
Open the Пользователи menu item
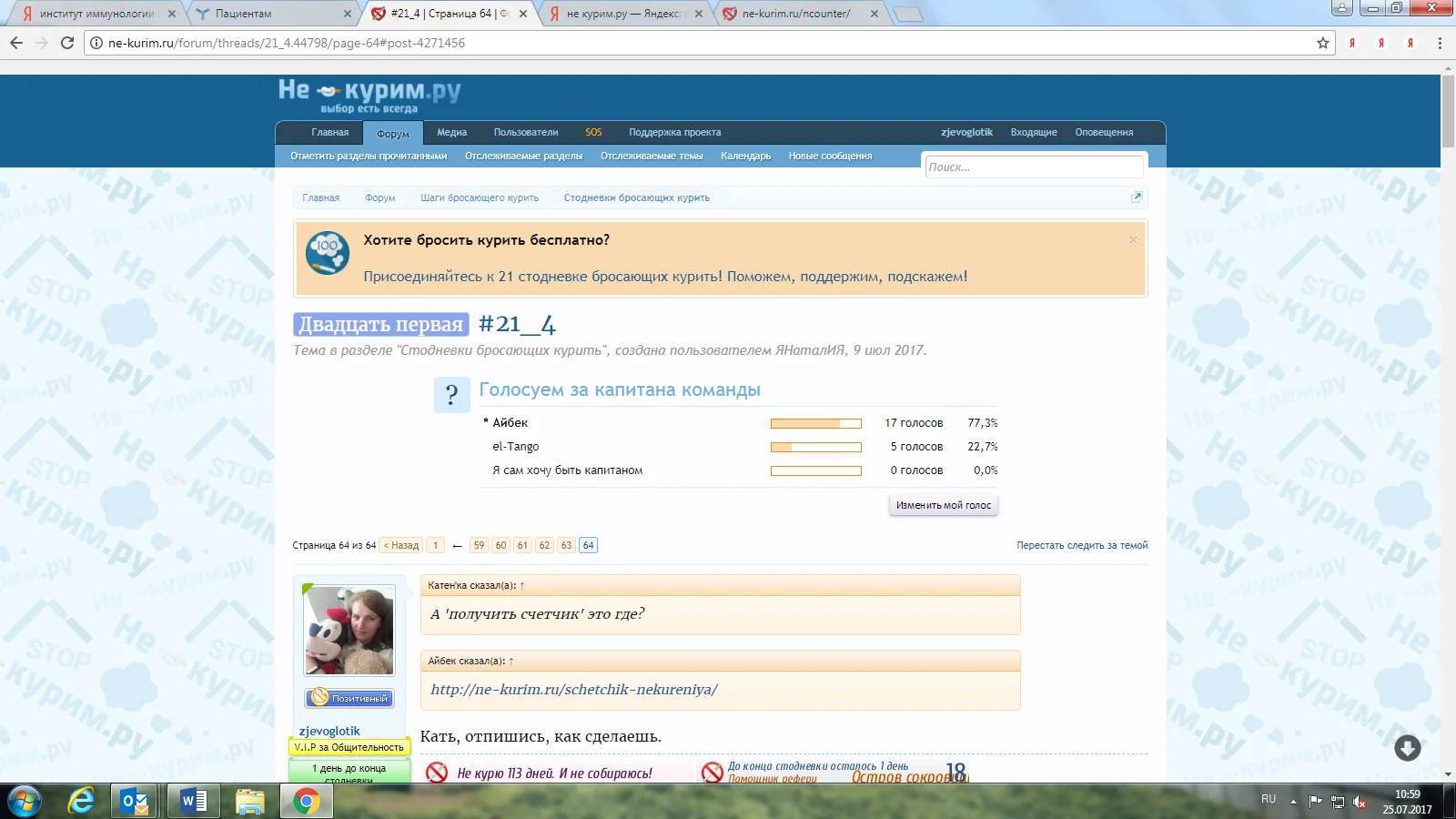tap(526, 133)
